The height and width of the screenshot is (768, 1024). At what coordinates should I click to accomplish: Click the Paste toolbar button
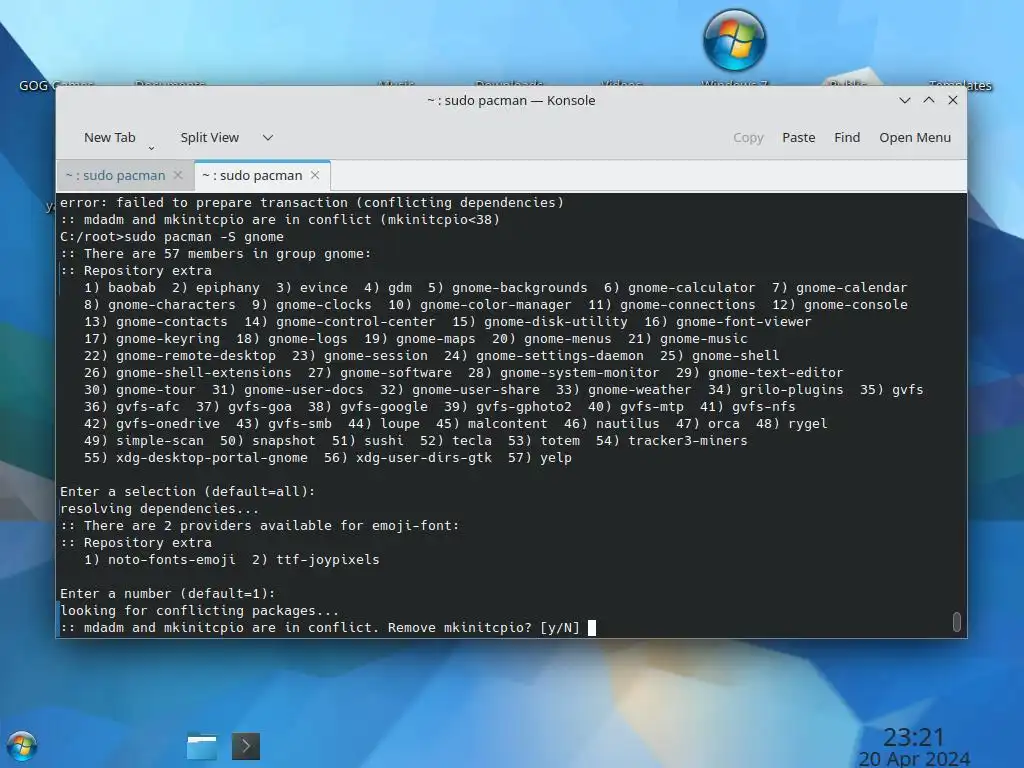[x=798, y=137]
